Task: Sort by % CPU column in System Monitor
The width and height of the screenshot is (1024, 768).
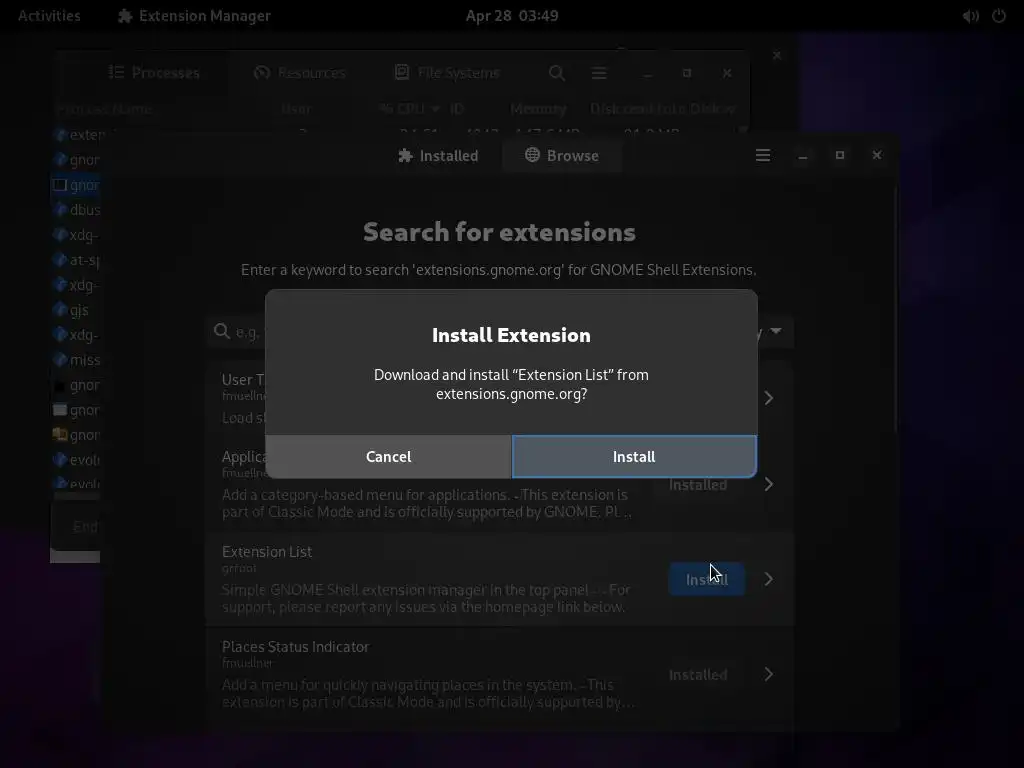Action: pyautogui.click(x=409, y=109)
